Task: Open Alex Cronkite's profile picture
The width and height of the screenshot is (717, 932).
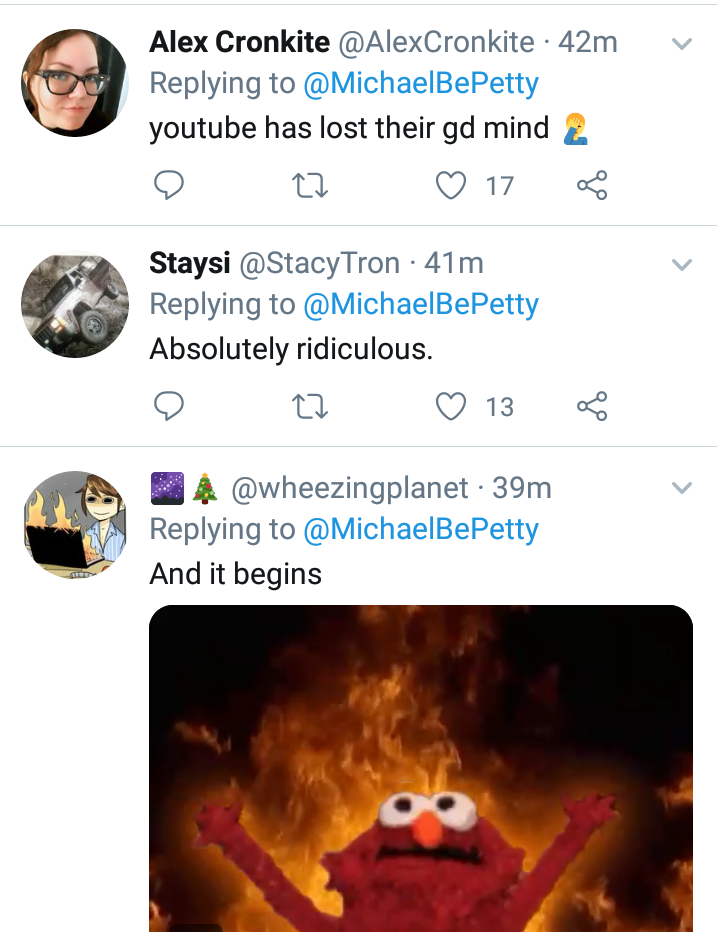Action: point(75,83)
